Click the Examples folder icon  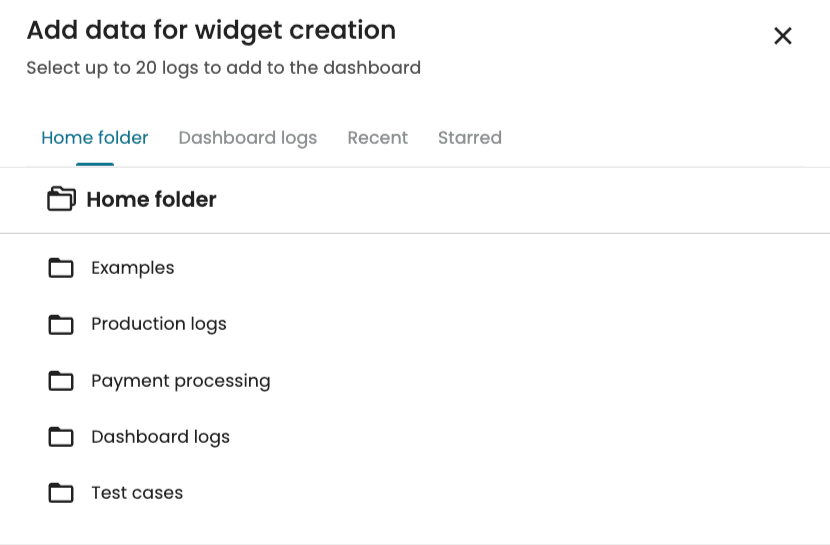[x=61, y=268]
